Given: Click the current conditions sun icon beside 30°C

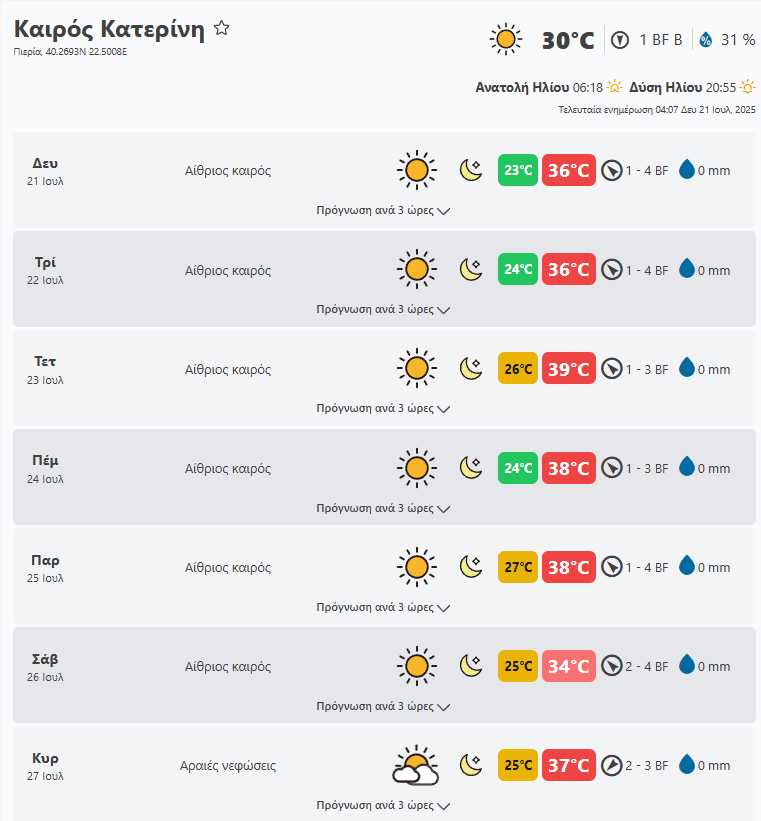Looking at the screenshot, I should coord(506,40).
